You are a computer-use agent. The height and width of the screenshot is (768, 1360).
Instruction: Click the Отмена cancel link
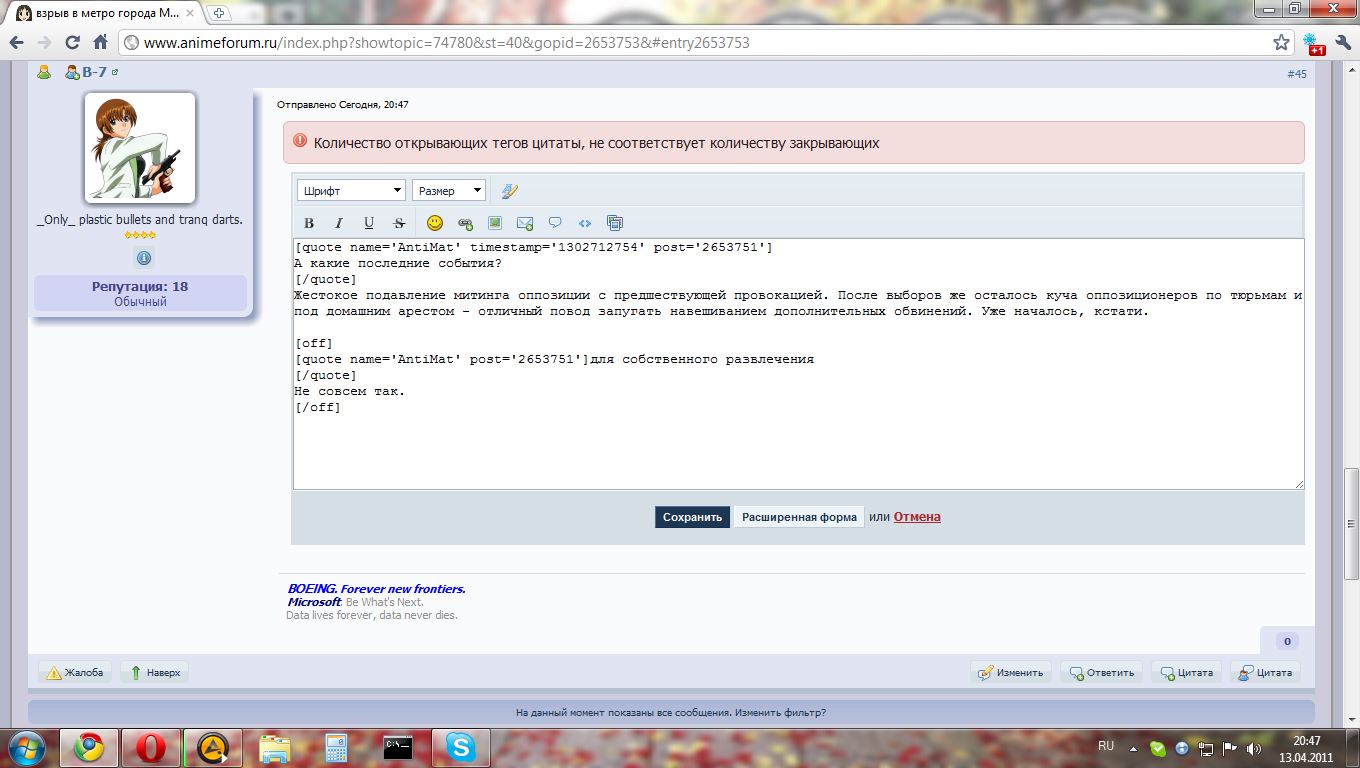pos(917,517)
